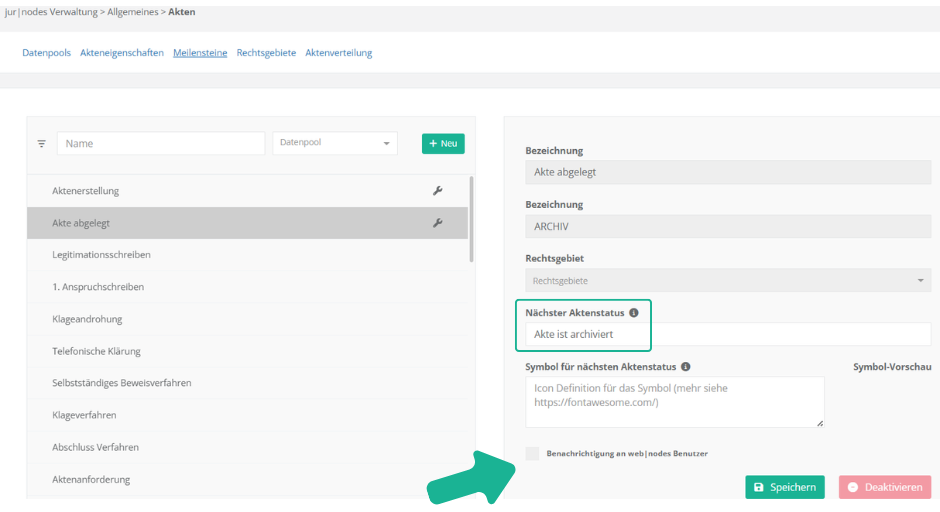This screenshot has width=940, height=512.
Task: Click info icon next to Nächster Aktenstatus
Action: (634, 313)
